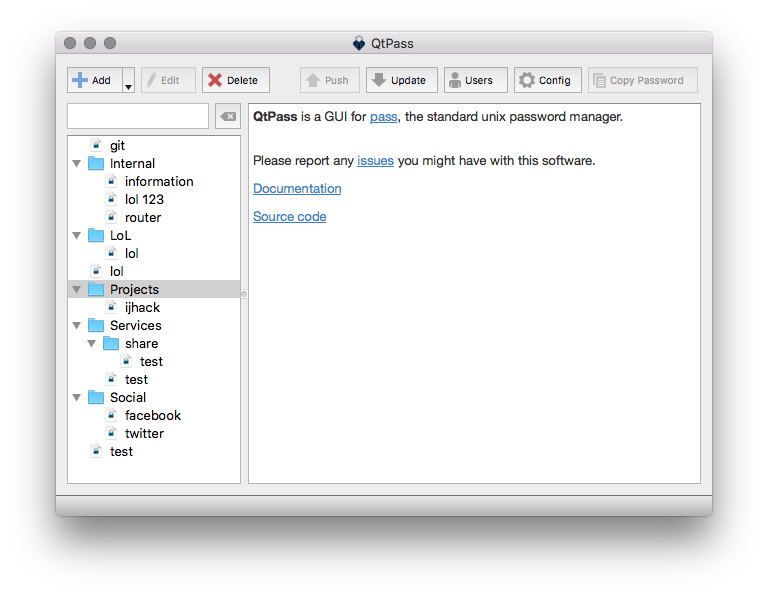Click the Update toolbar button
Image resolution: width=768 pixels, height=596 pixels.
tap(401, 80)
